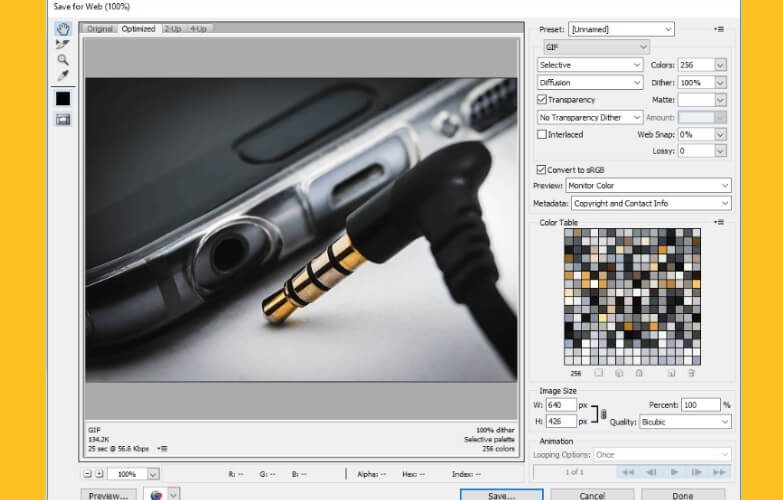
Task: Open the Looping Options dropdown
Action: (662, 455)
